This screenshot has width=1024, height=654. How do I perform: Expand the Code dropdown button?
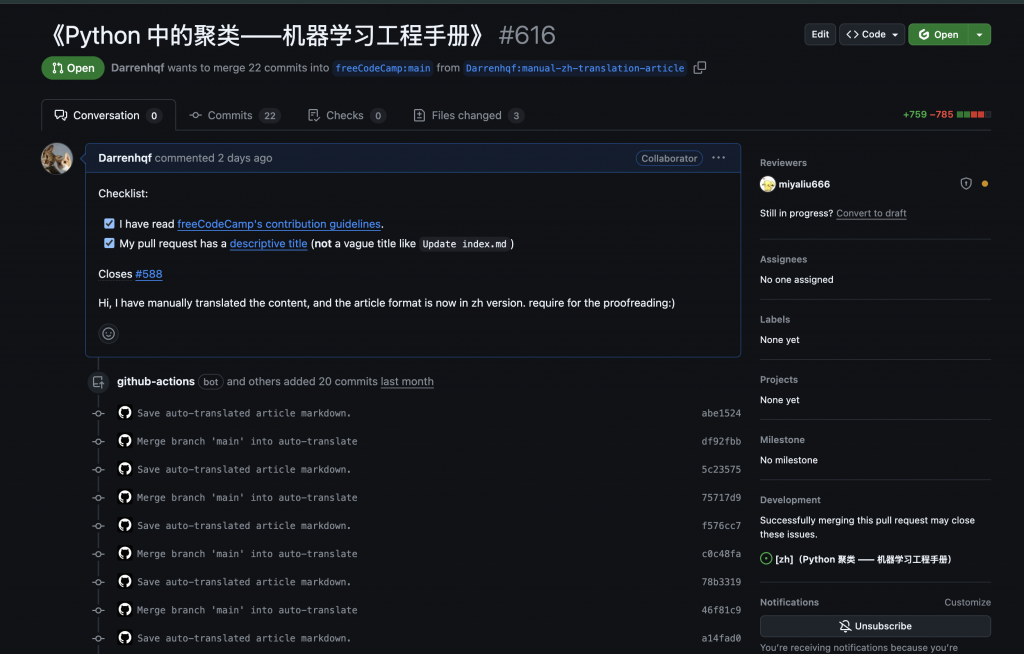(x=872, y=35)
